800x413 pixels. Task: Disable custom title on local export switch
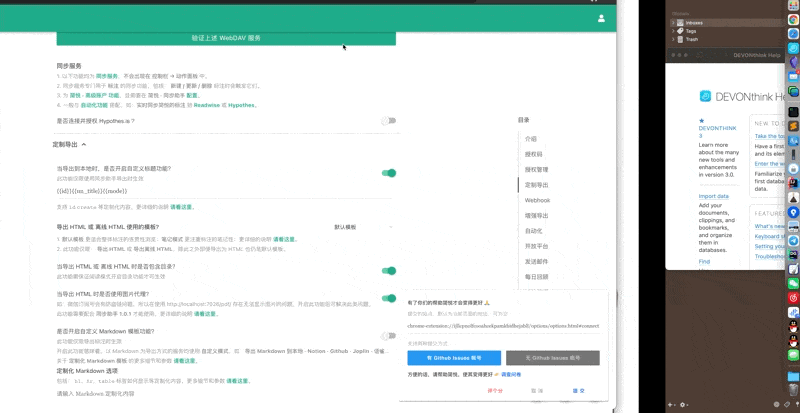point(389,173)
